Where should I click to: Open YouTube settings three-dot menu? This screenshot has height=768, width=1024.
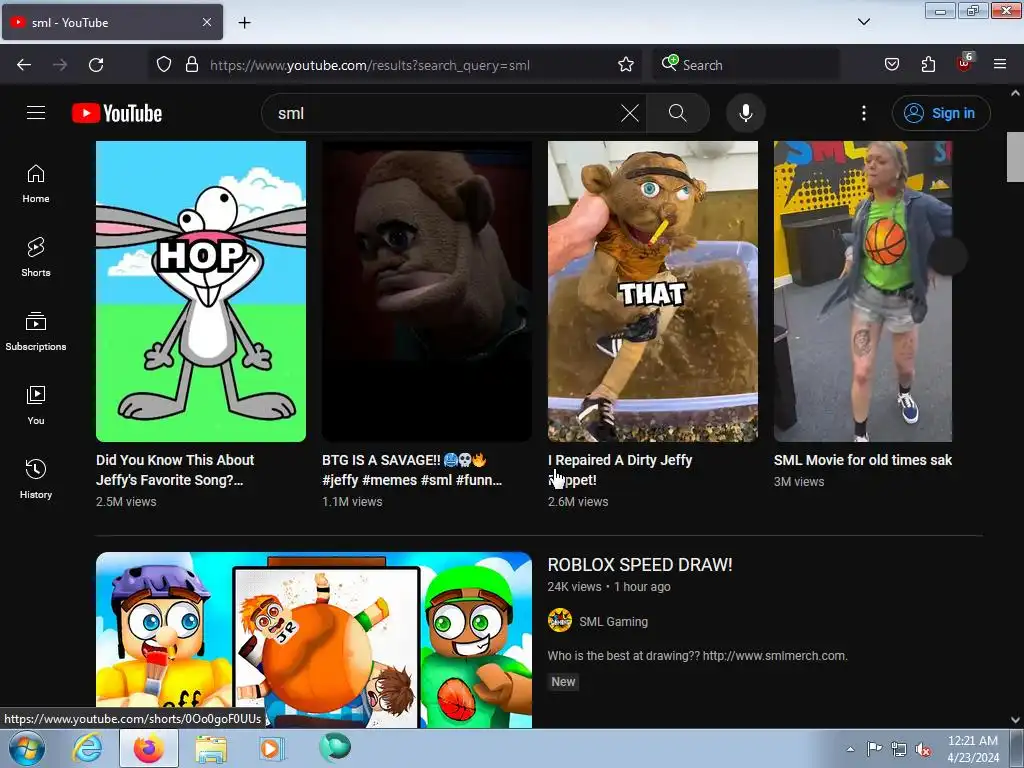tap(863, 113)
